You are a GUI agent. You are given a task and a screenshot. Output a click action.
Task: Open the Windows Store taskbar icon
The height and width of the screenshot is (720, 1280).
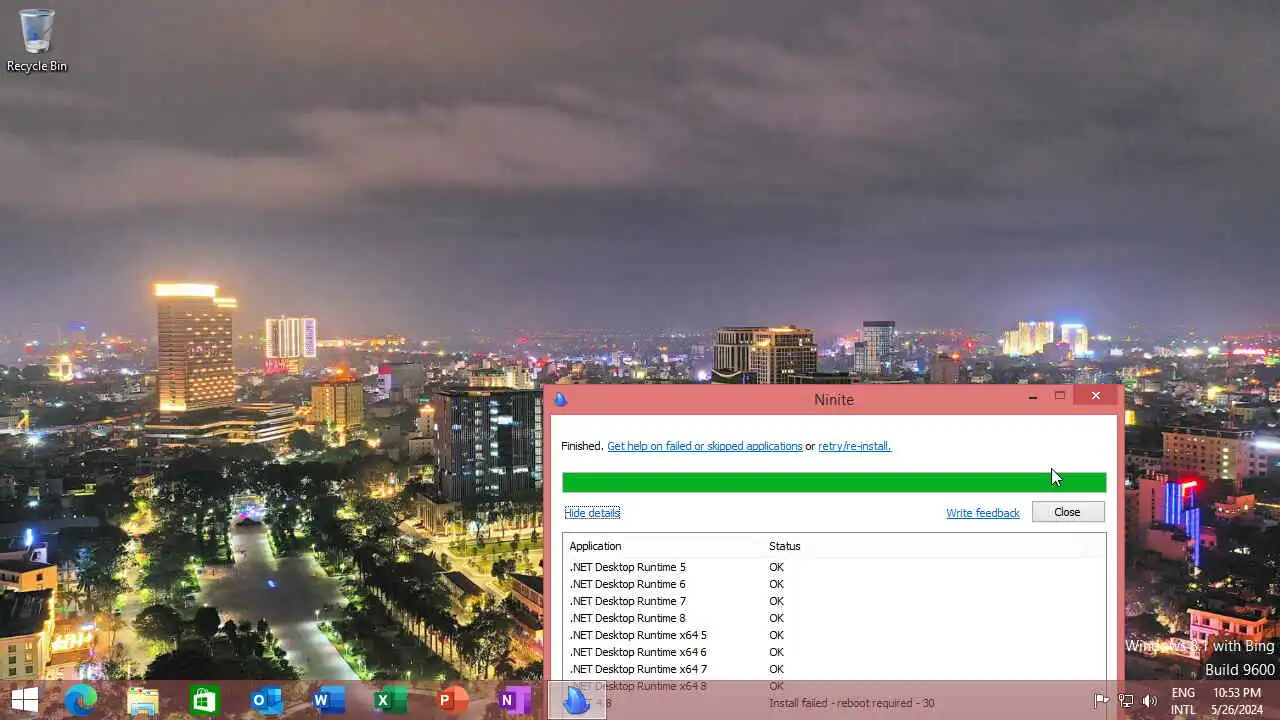pos(204,700)
